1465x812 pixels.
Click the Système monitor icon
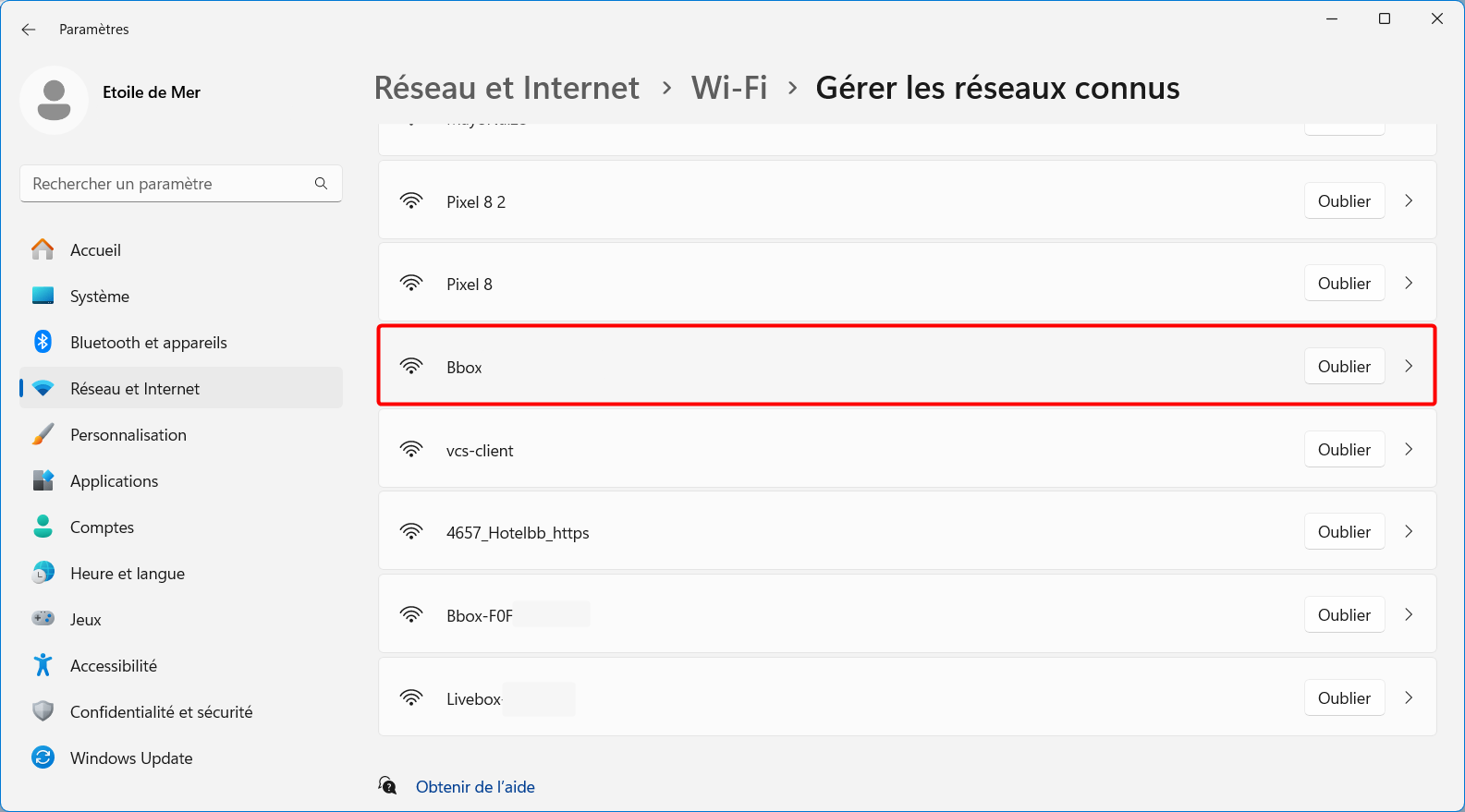point(43,296)
